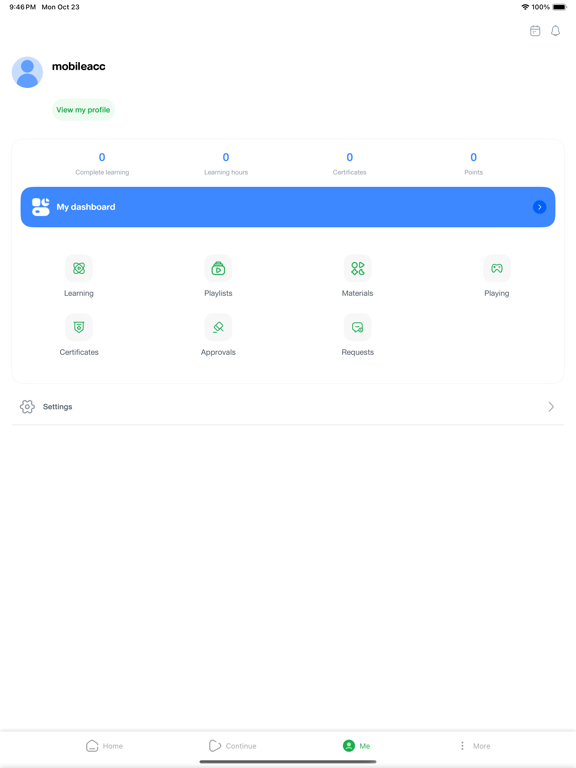Click the dashboard chart icon
Viewport: 576px width, 768px height.
[x=41, y=207]
